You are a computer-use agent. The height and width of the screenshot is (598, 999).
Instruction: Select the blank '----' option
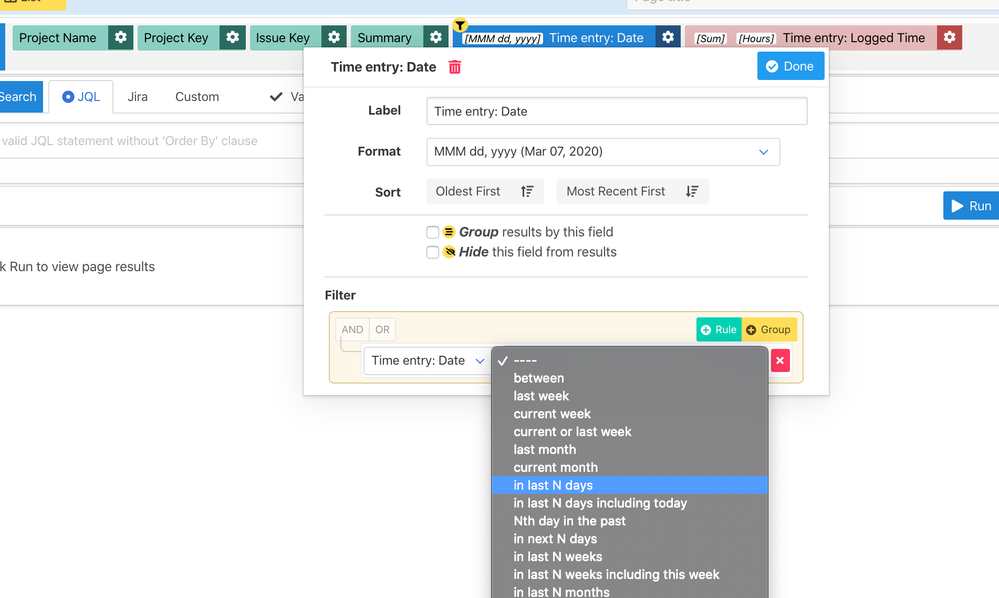(x=629, y=360)
